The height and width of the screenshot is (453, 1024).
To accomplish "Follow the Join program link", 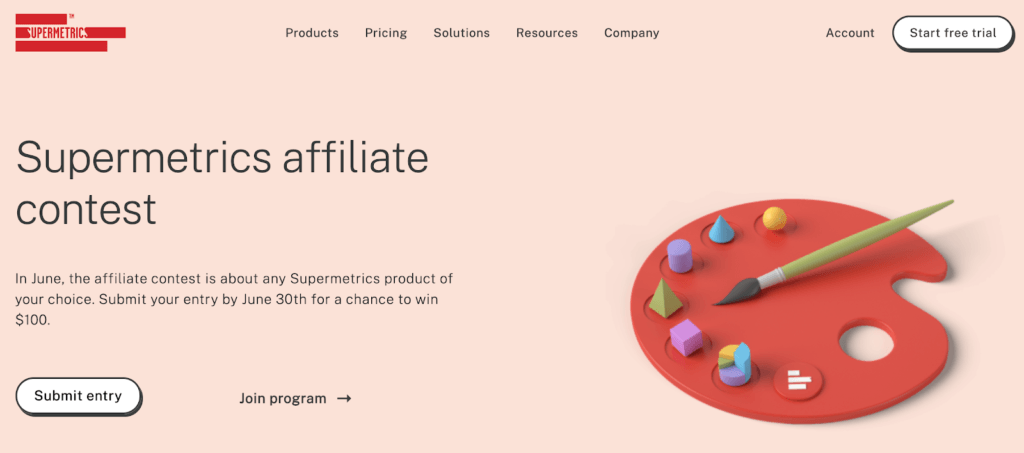I will [283, 398].
